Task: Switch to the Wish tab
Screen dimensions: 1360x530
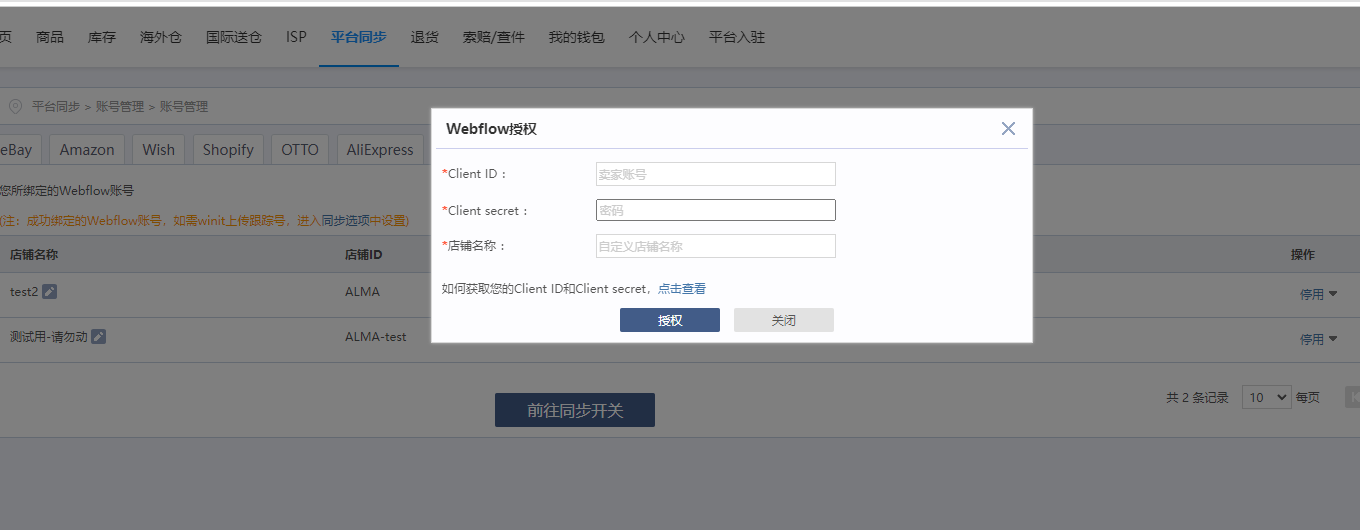Action: pyautogui.click(x=158, y=149)
